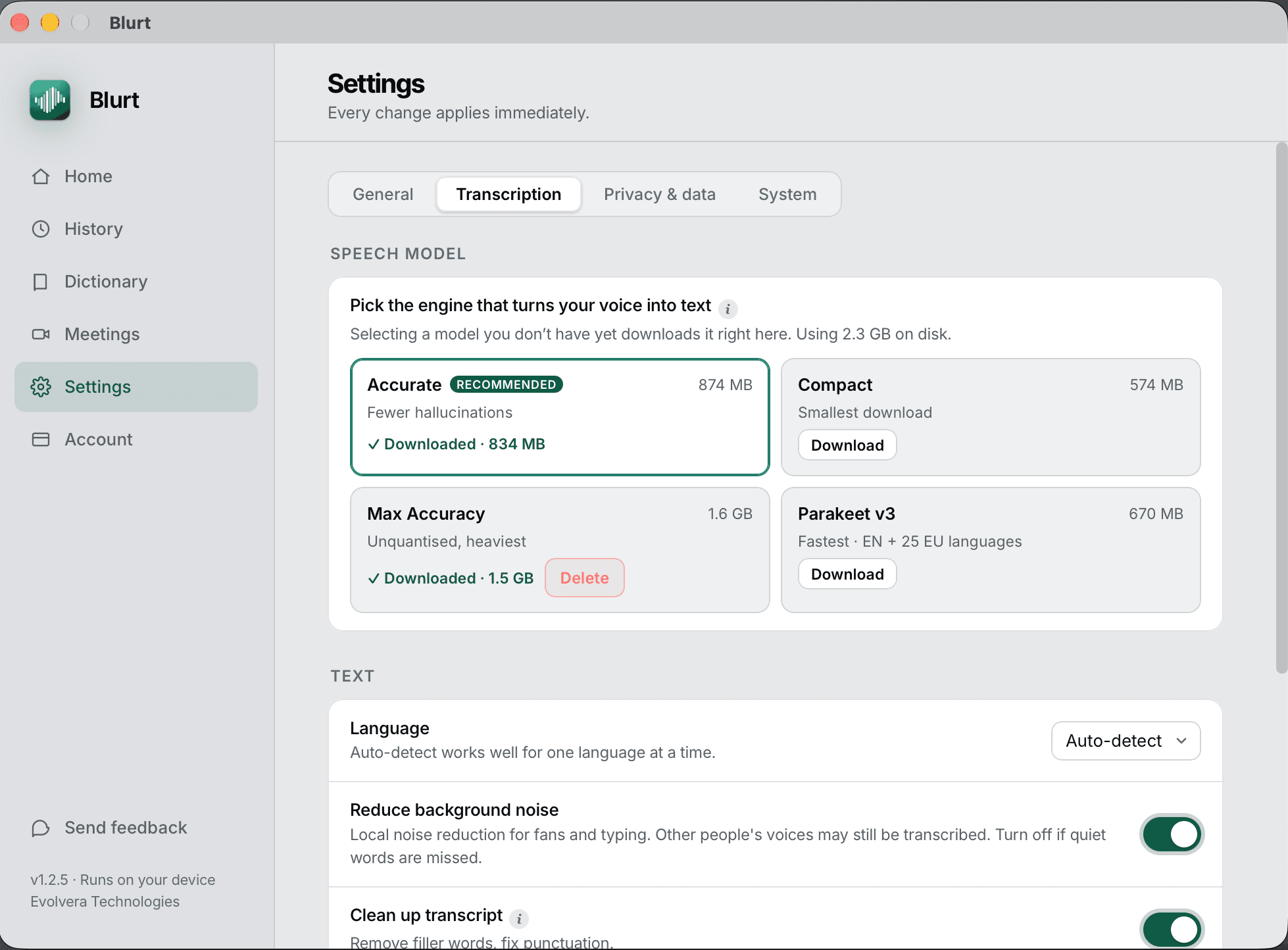The width and height of the screenshot is (1288, 950).
Task: Click the Home house icon in sidebar
Action: [x=41, y=176]
